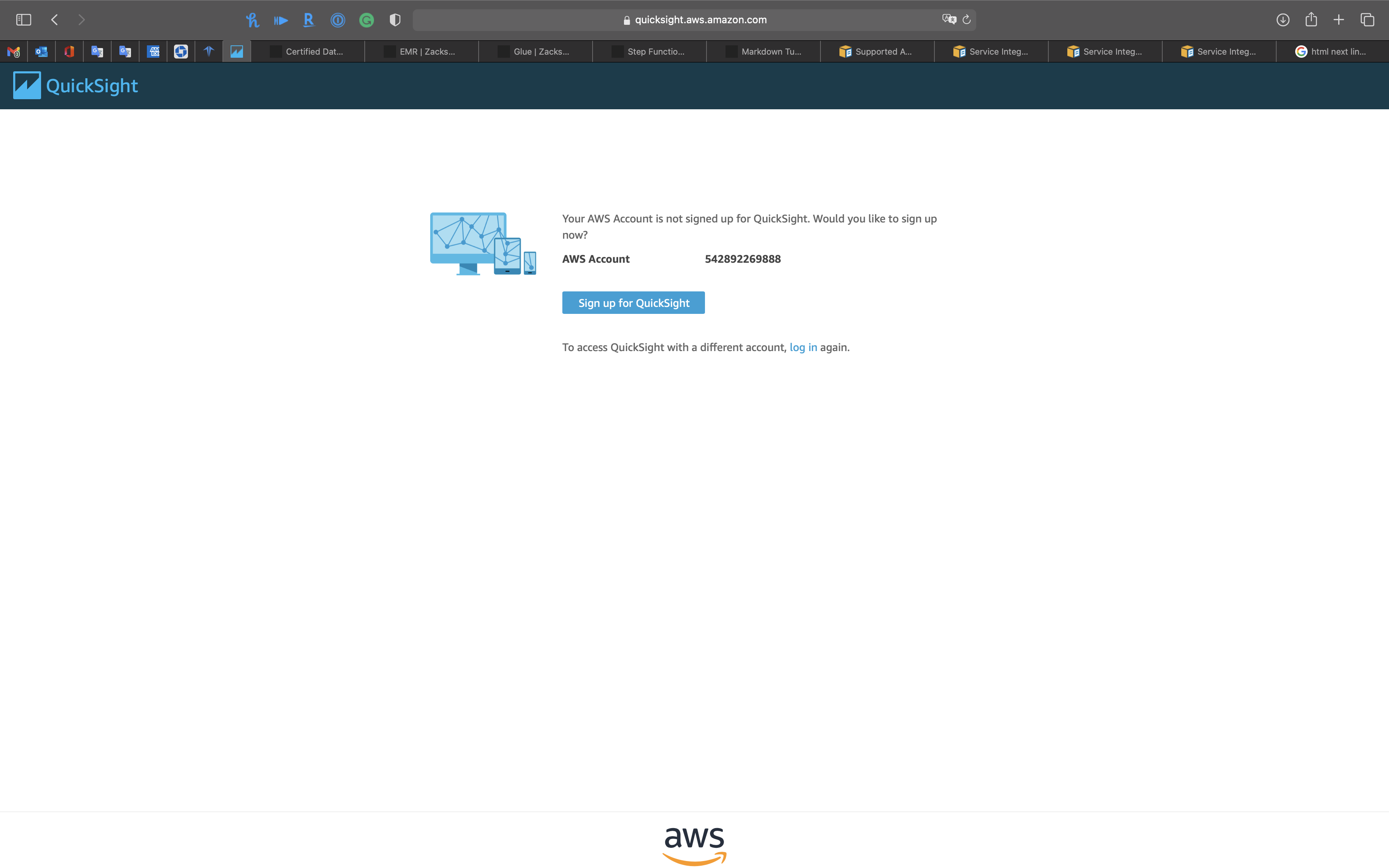Toggle the Safari sidebar
The height and width of the screenshot is (868, 1389).
point(24,20)
